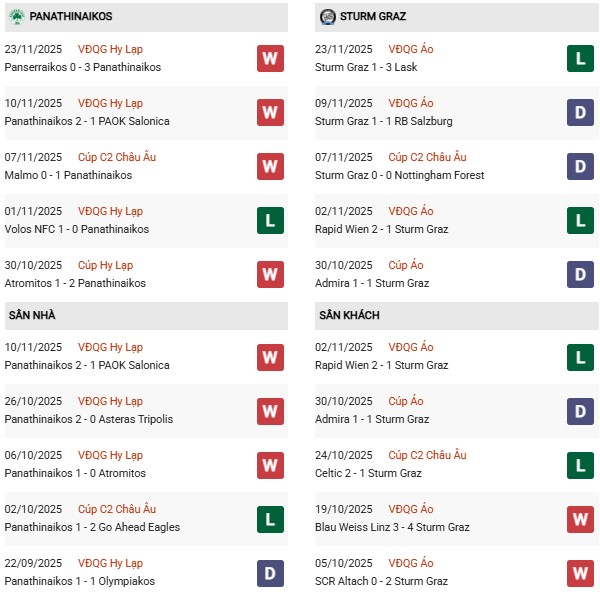Viewport: 600px width, 594px height.
Task: Click the W badge for Panserraikos match
Action: coord(270,58)
